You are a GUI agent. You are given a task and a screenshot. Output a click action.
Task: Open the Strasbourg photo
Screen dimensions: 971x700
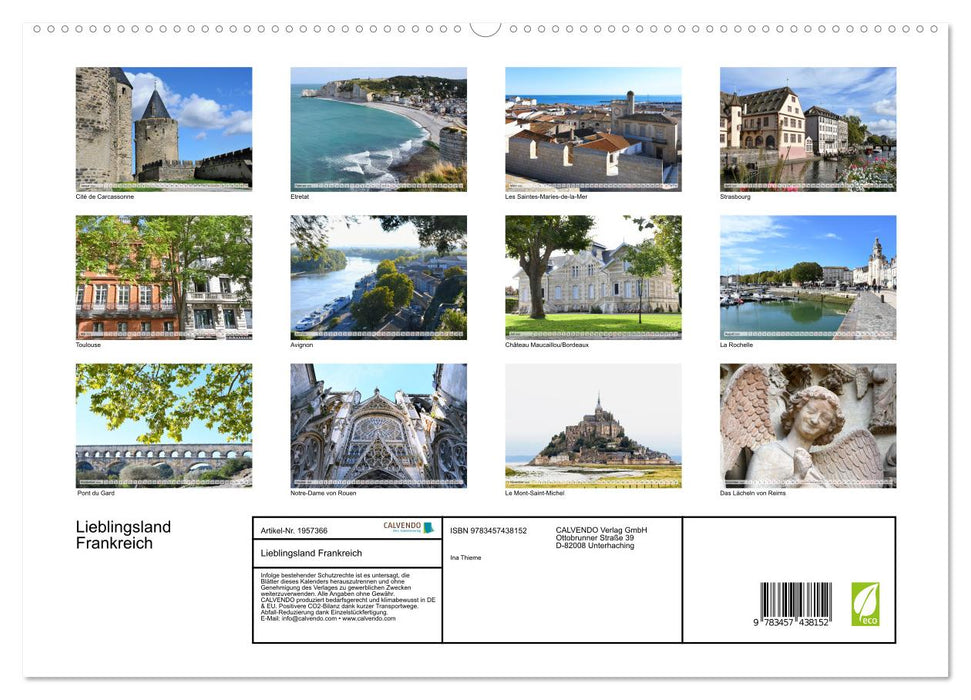point(807,129)
